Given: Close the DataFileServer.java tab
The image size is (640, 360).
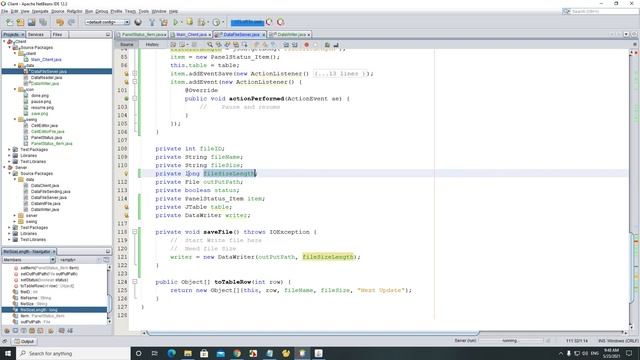Looking at the screenshot, I should pos(264,35).
